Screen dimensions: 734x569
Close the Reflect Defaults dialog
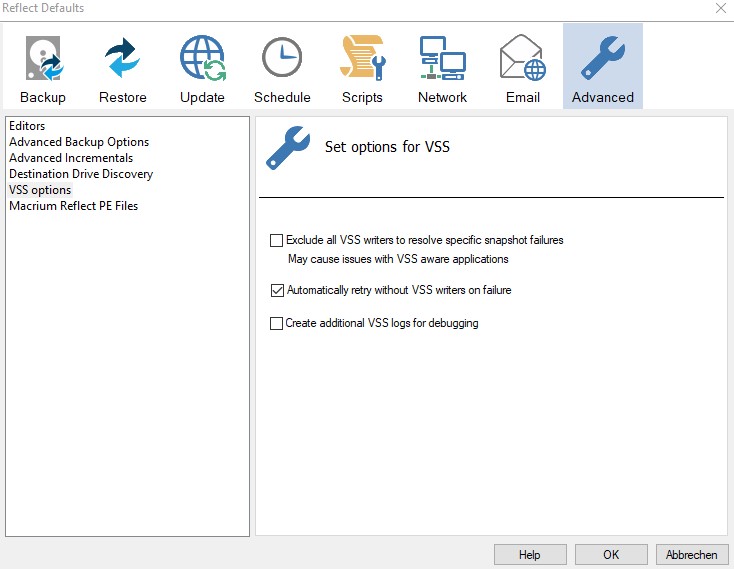pyautogui.click(x=721, y=8)
